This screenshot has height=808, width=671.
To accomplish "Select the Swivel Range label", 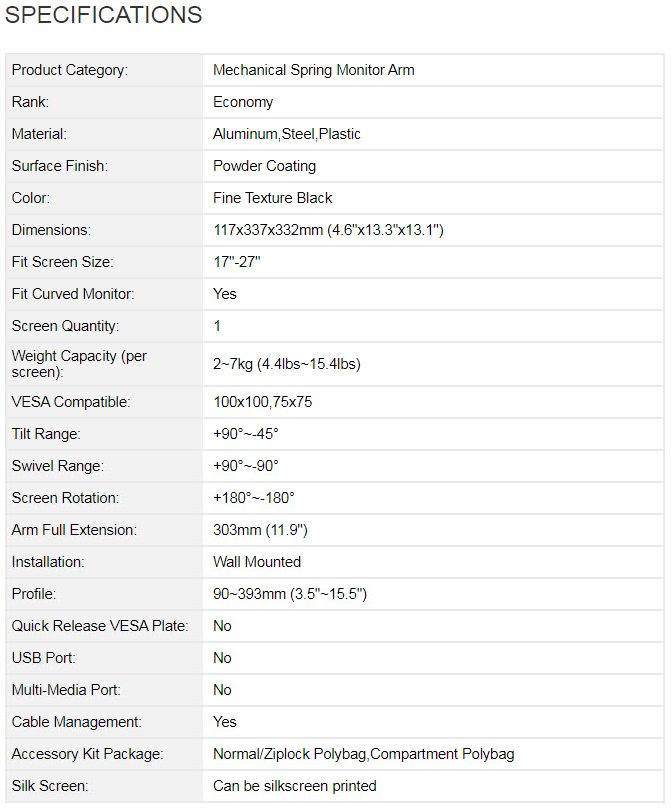I will click(x=58, y=466).
